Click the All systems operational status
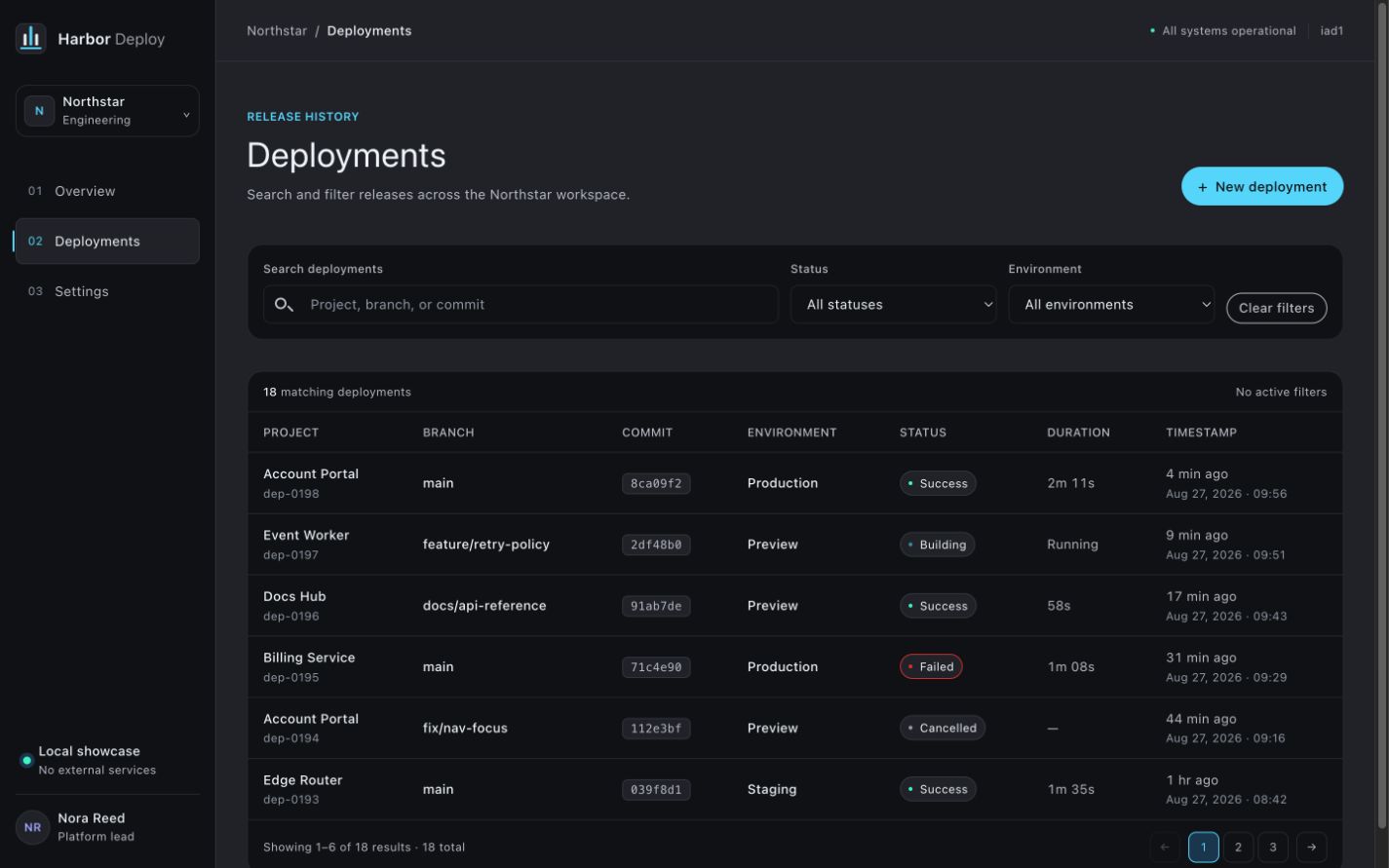1389x868 pixels. point(1223,31)
